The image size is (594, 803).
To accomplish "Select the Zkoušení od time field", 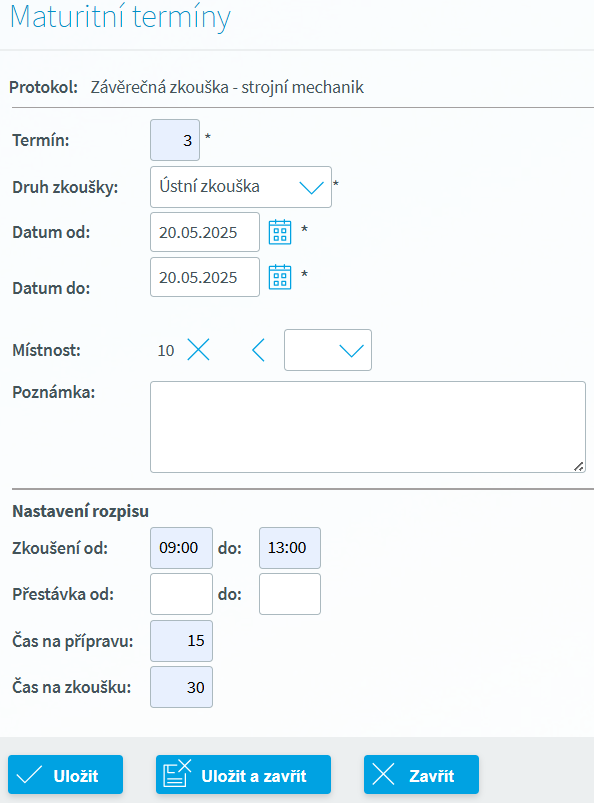I will (x=181, y=548).
